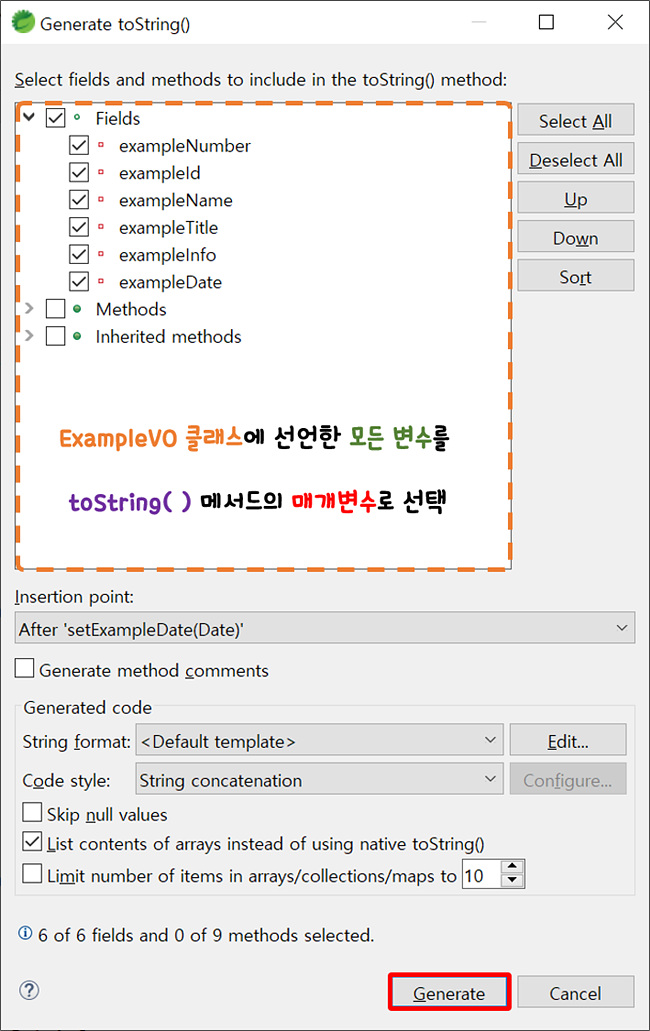The width and height of the screenshot is (650, 1031).
Task: Click the private field icon beside exampleDate
Action: [101, 281]
